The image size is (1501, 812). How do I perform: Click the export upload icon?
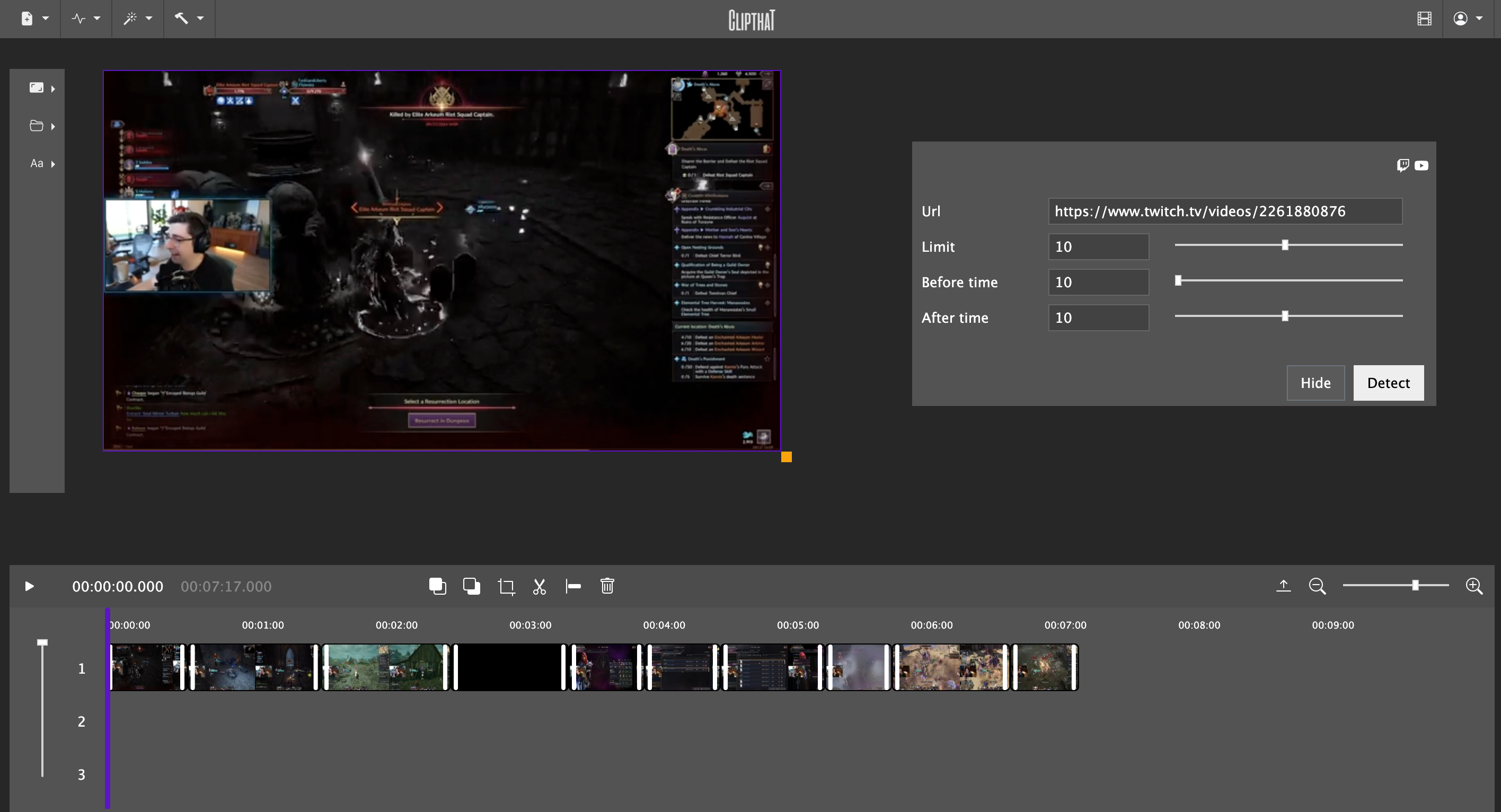click(1283, 586)
